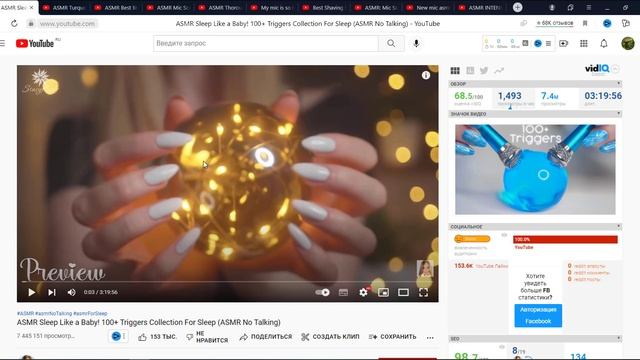Open YouTube notifications bell
Image resolution: width=640 pixels, height=360 pixels.
[x=604, y=43]
